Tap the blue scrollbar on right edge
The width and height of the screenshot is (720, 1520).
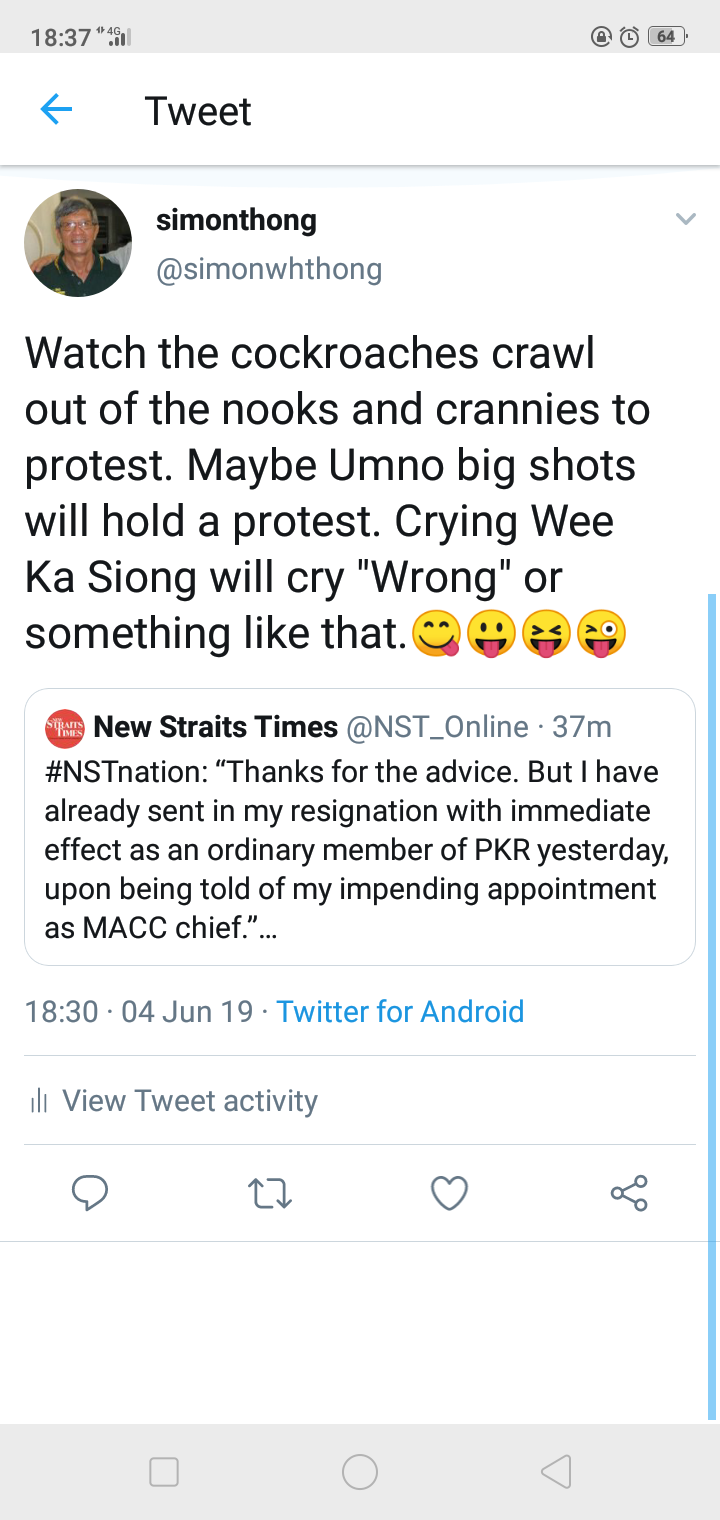[712, 1000]
